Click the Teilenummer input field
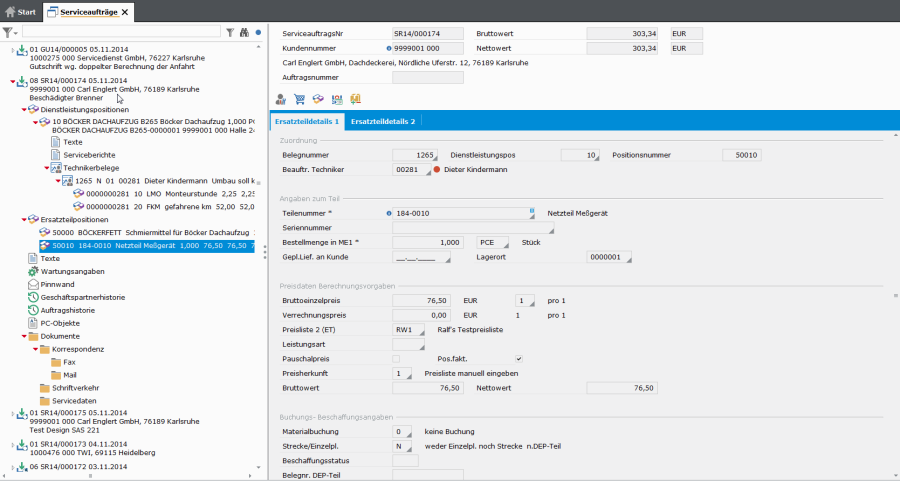The width and height of the screenshot is (900, 481). 461,212
